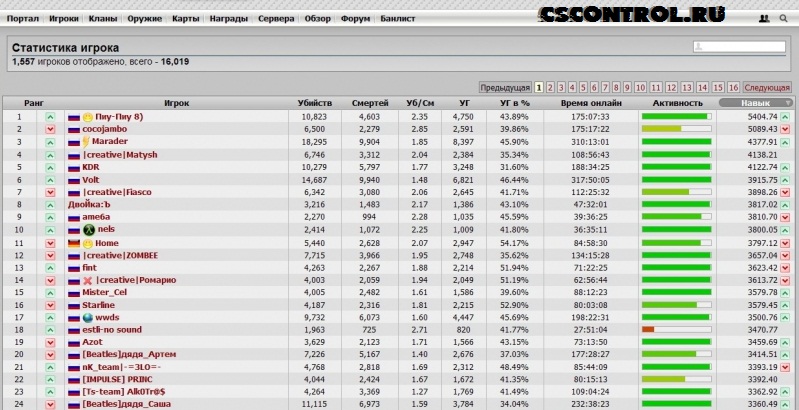Click the red rank-down arrow beside cocojambo
Viewport: 799px width, 410px height.
point(49,129)
